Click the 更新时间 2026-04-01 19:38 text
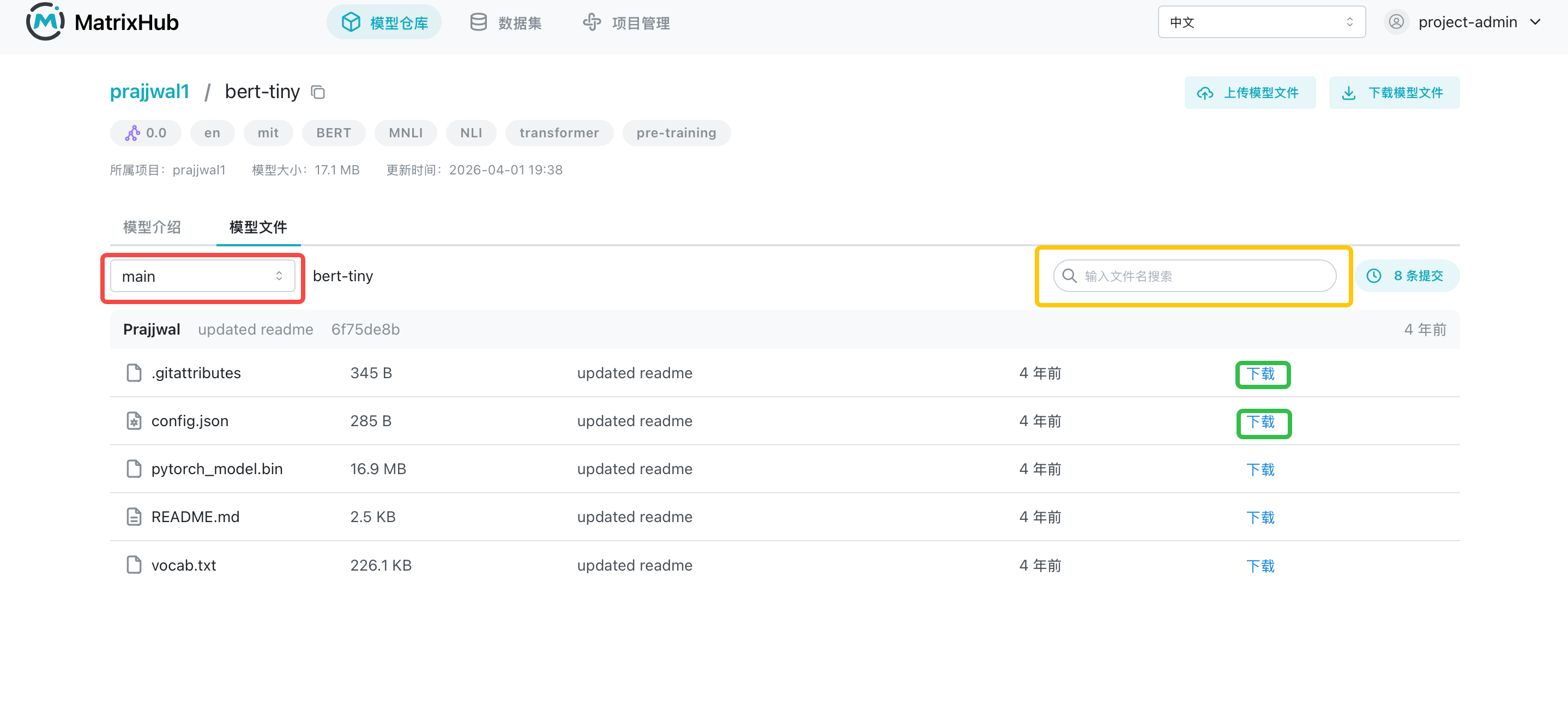Viewport: 1568px width, 727px height. [474, 169]
